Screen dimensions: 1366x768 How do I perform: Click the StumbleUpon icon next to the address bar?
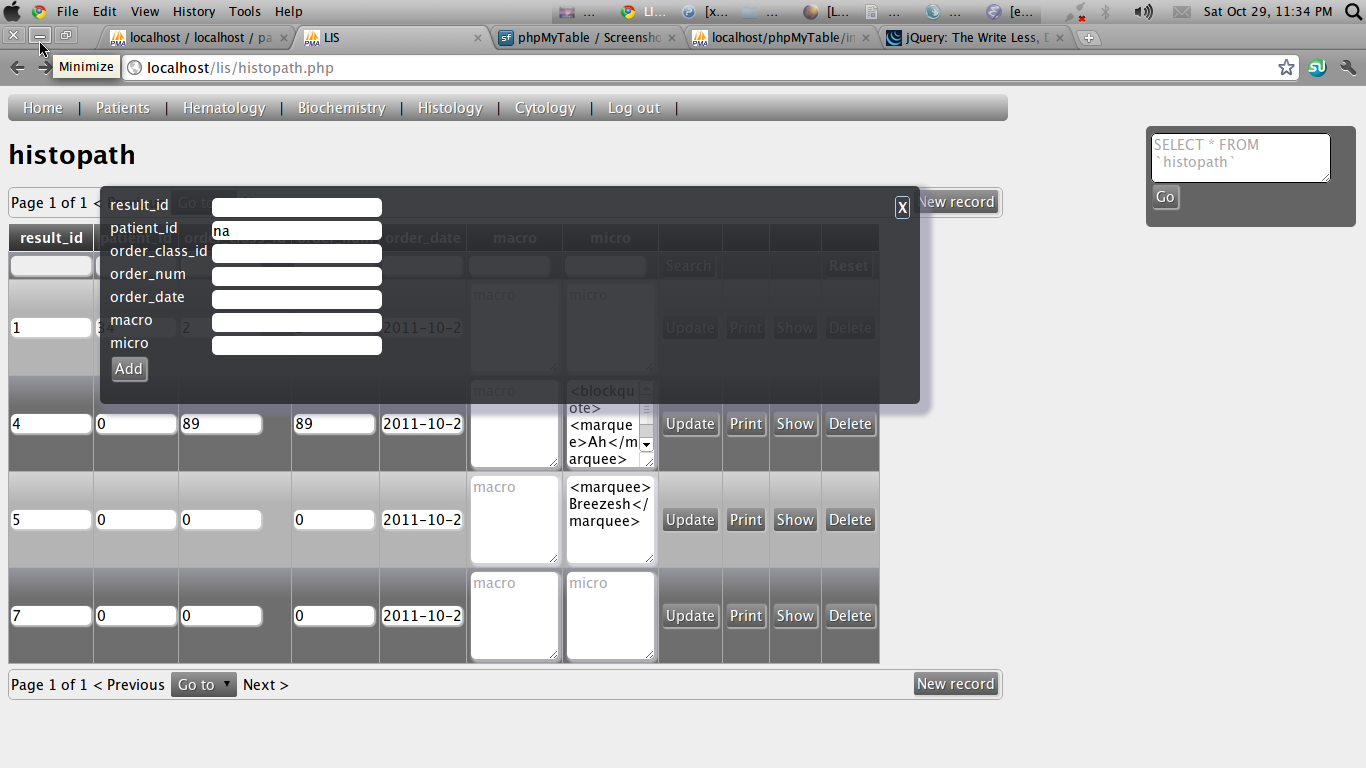pos(1316,67)
